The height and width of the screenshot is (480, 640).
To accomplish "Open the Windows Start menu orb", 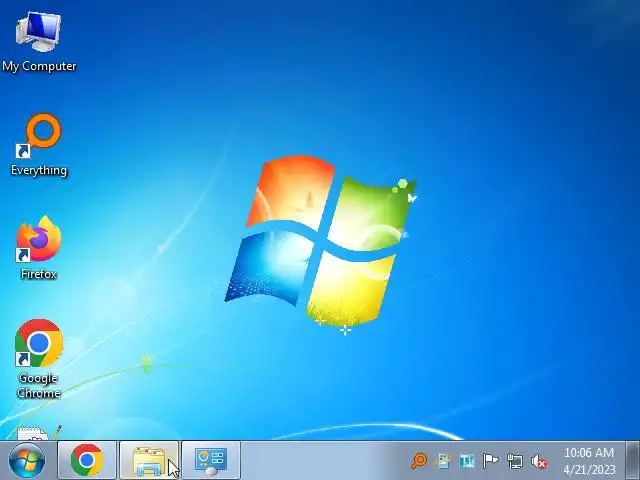I will [27, 460].
